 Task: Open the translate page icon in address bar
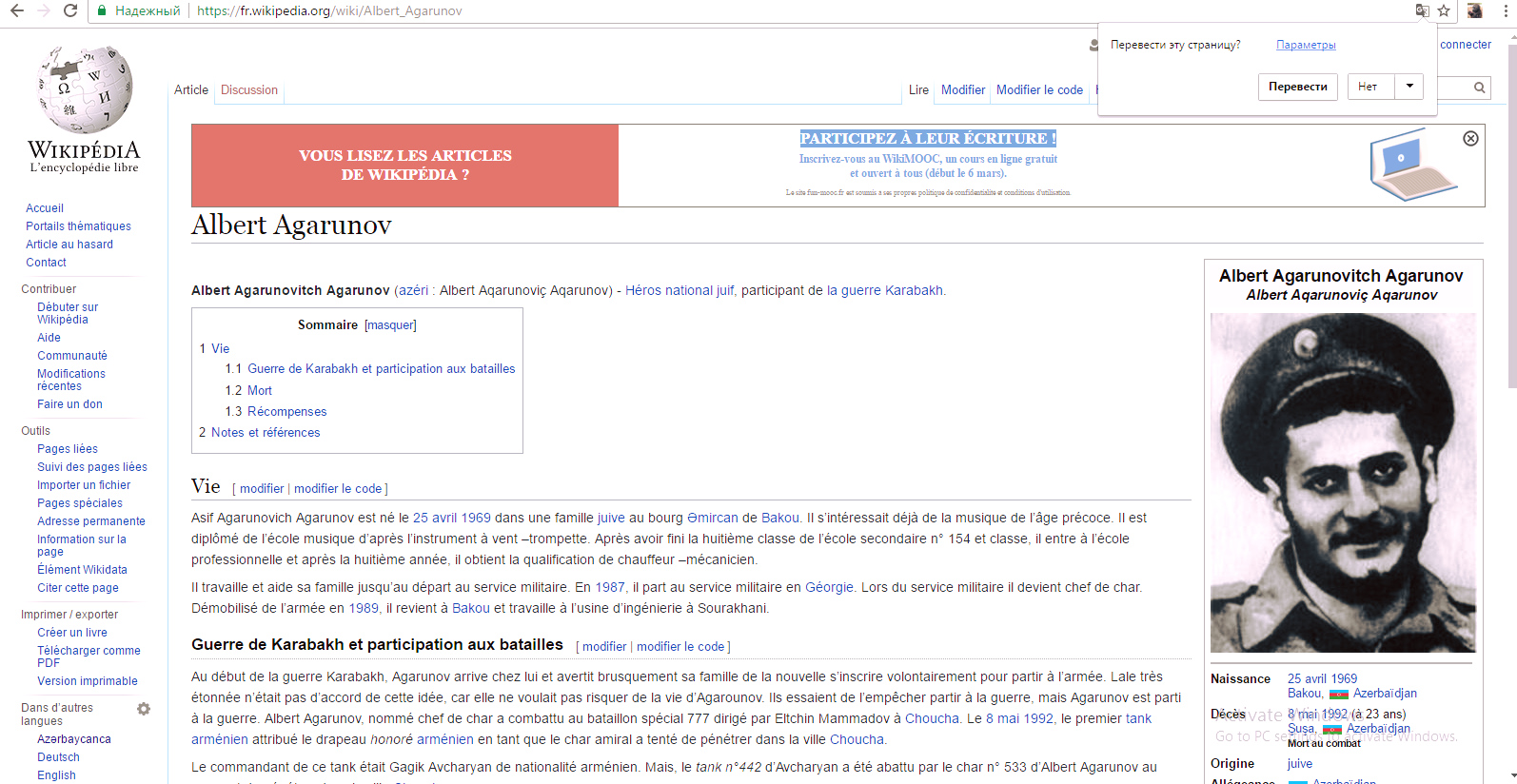point(1422,10)
